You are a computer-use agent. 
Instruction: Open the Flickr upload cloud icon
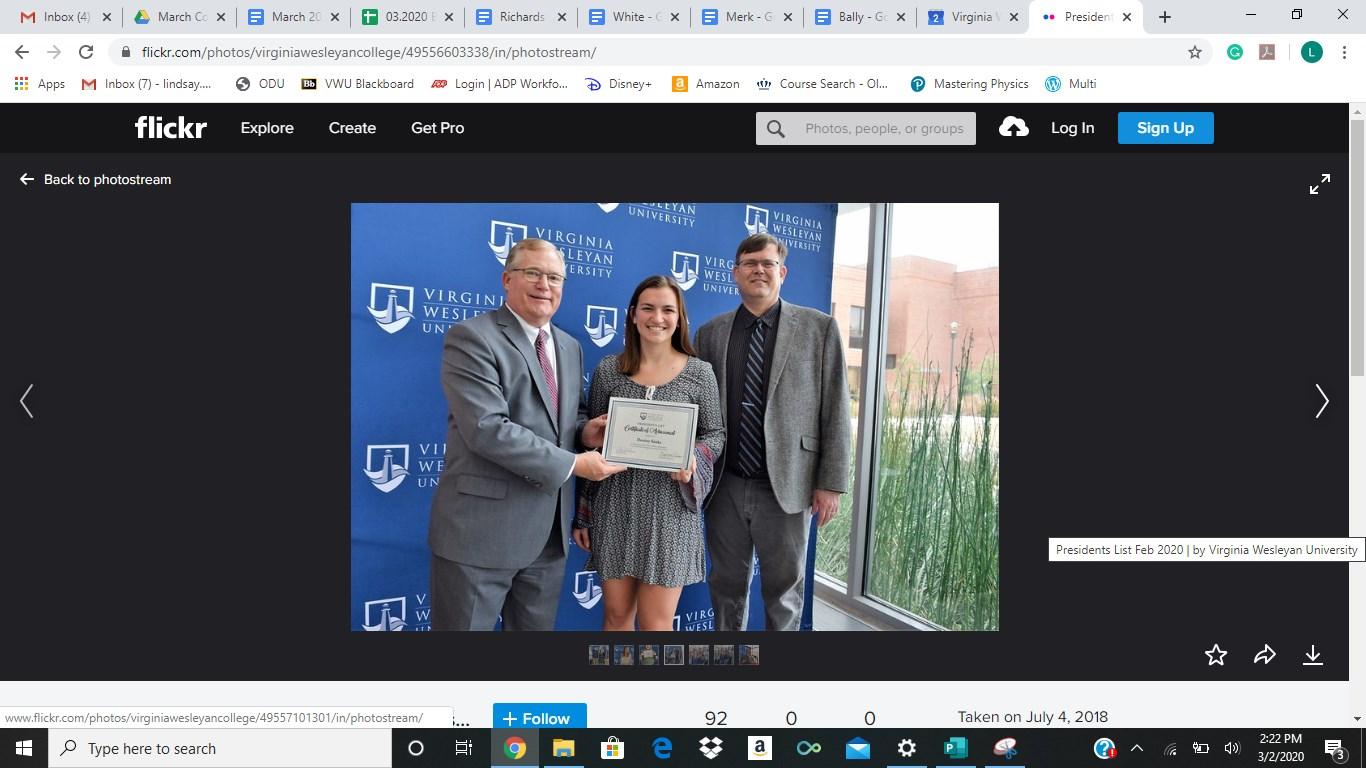[1013, 127]
